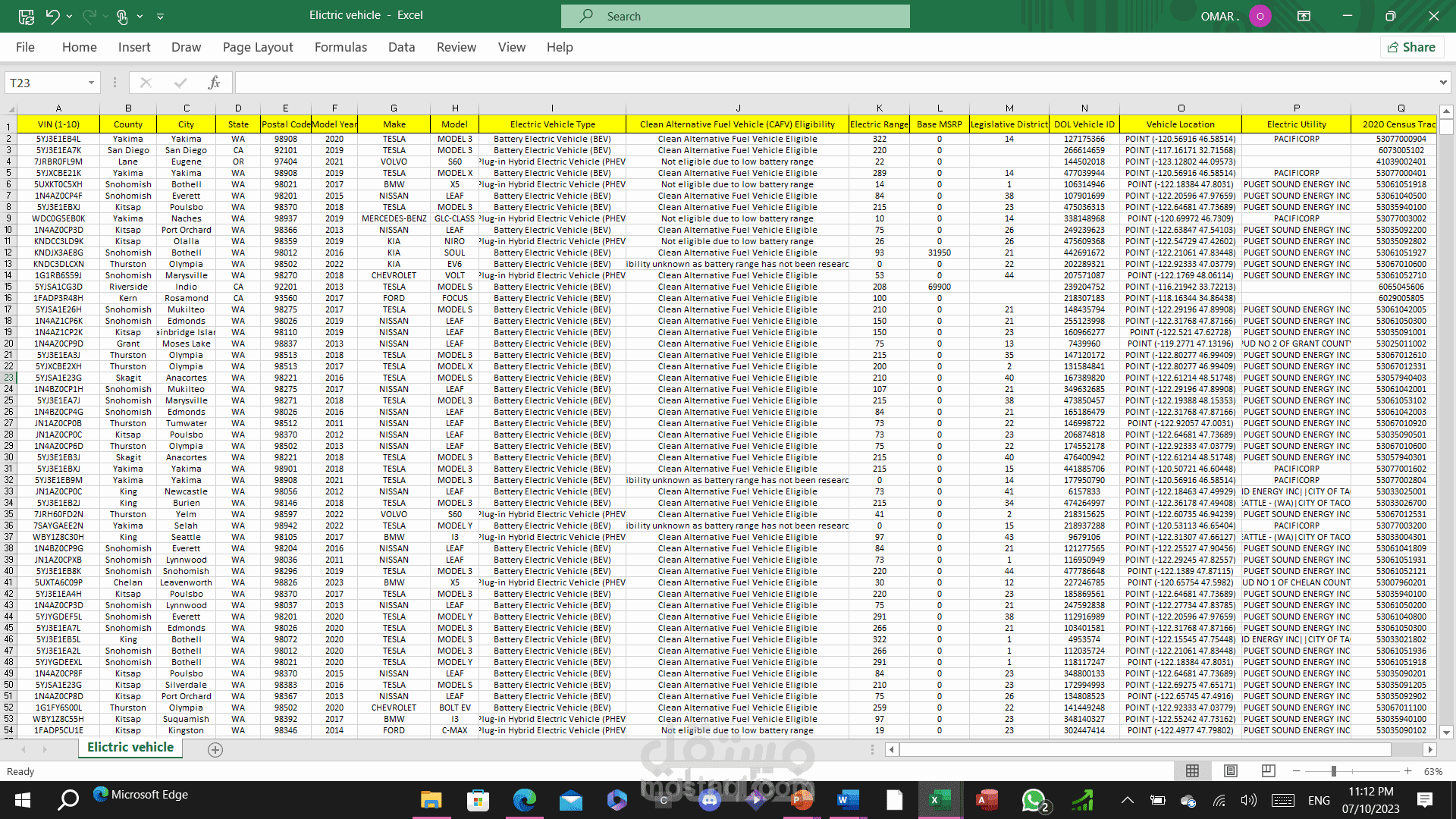The width and height of the screenshot is (1456, 819).
Task: Expand the formula bar chevron
Action: click(x=1442, y=83)
